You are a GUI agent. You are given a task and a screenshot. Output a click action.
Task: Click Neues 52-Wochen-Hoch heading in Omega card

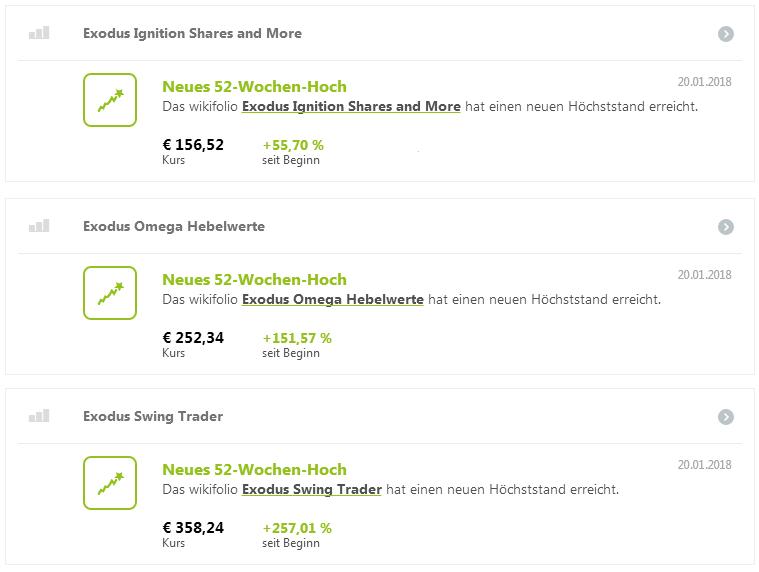coord(254,280)
